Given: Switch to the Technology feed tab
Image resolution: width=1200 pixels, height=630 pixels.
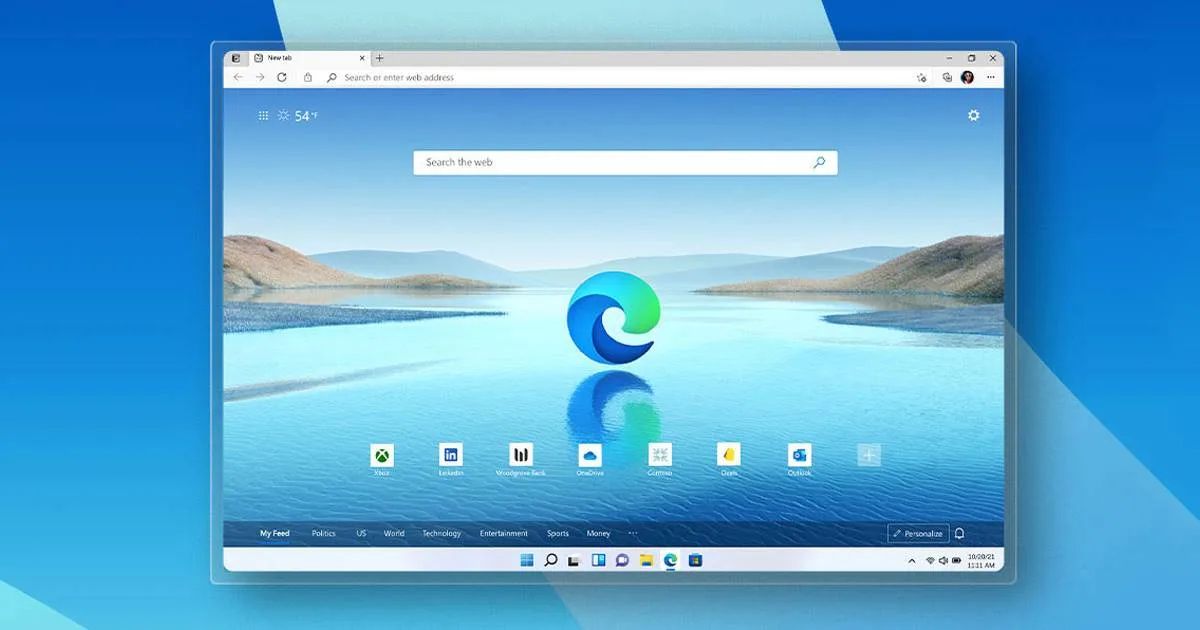Looking at the screenshot, I should point(441,534).
